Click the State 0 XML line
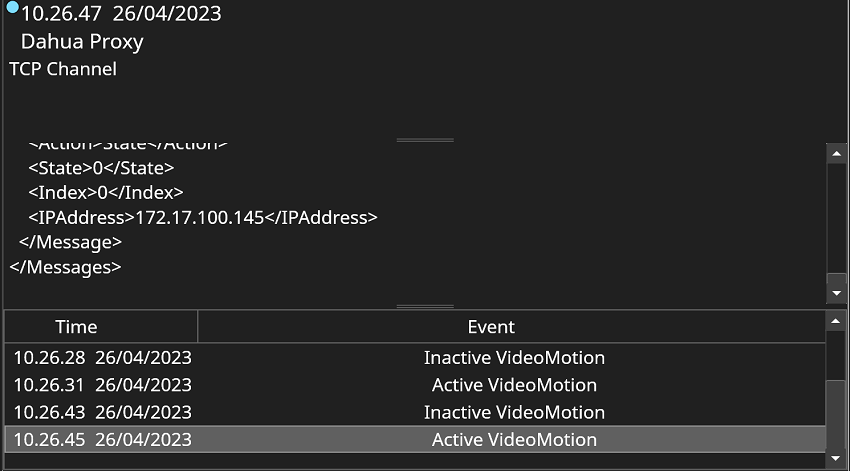Image resolution: width=850 pixels, height=471 pixels. point(101,168)
